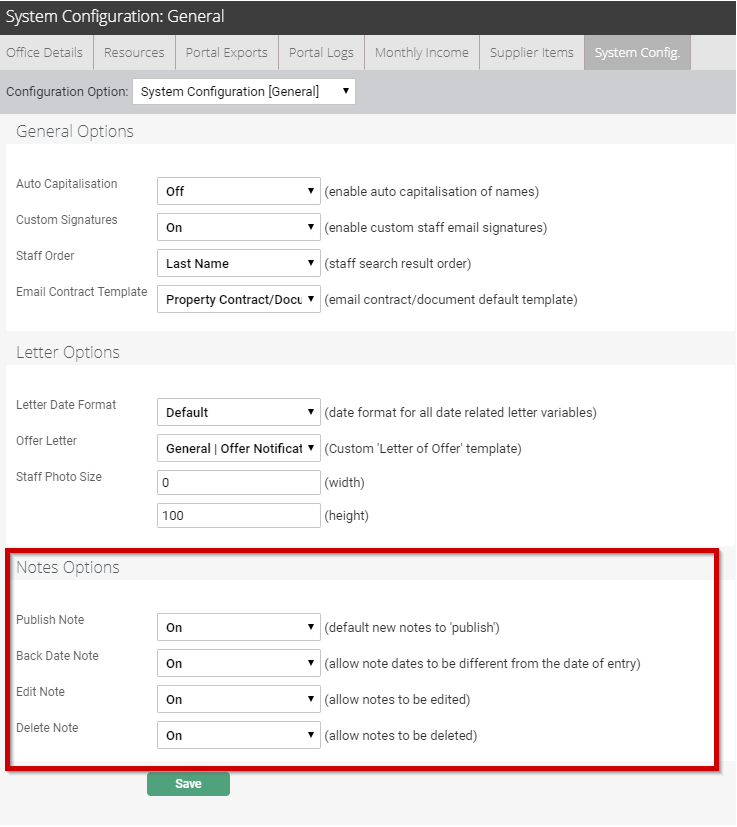Open the Supplier Items tab
The image size is (737, 827).
click(x=531, y=53)
